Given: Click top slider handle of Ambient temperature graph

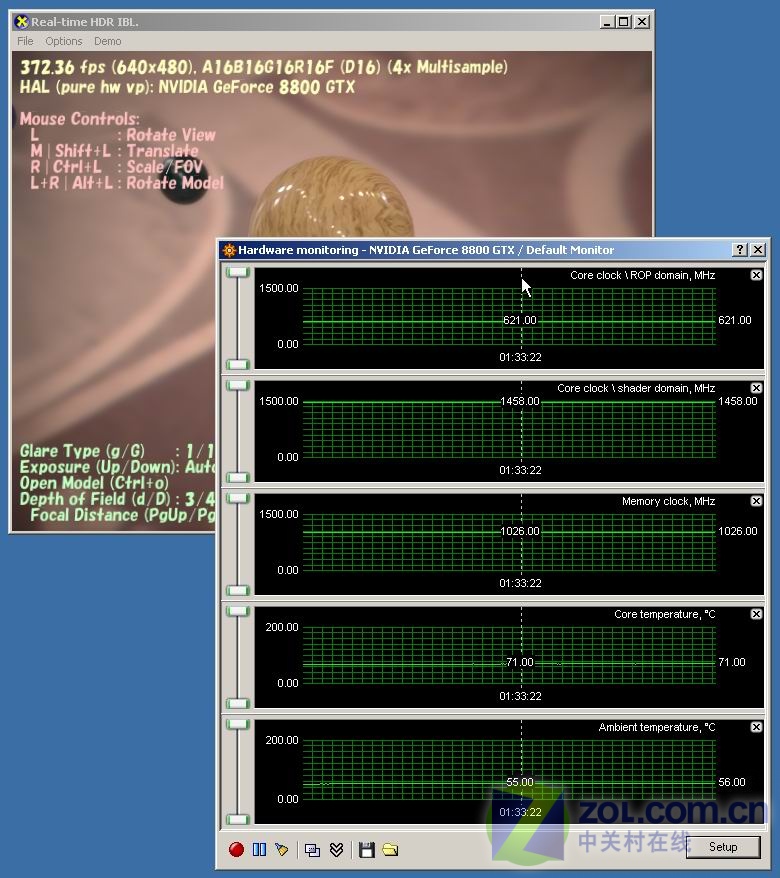Looking at the screenshot, I should coord(238,725).
